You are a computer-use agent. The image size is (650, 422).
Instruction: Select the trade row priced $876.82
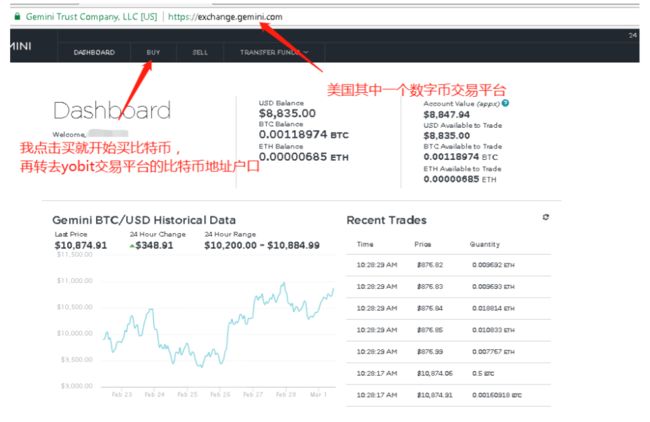coord(449,265)
